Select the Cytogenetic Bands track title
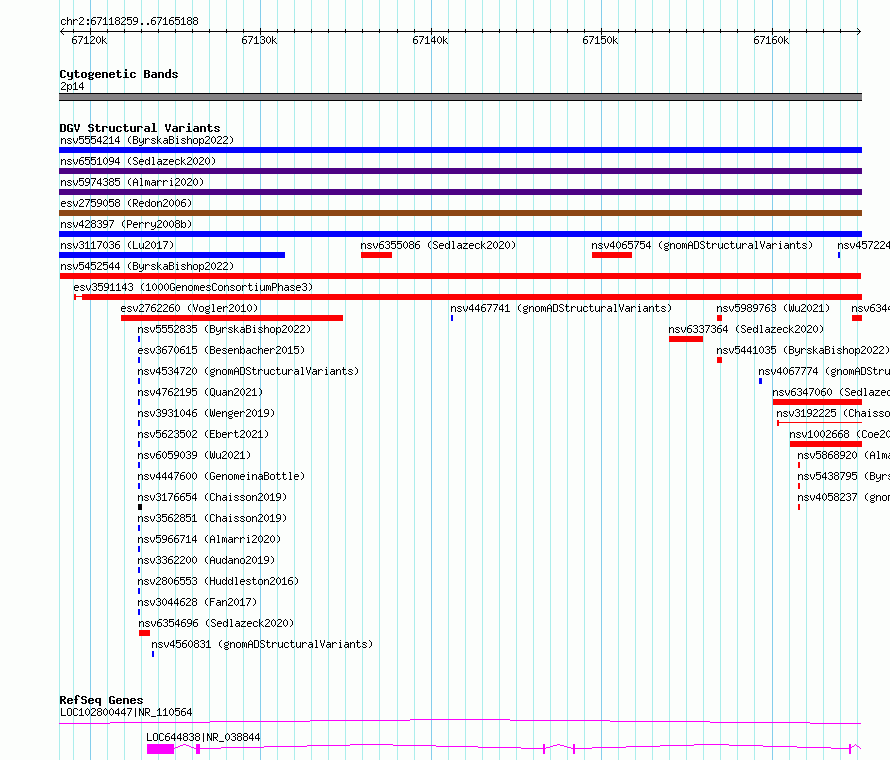 click(119, 74)
